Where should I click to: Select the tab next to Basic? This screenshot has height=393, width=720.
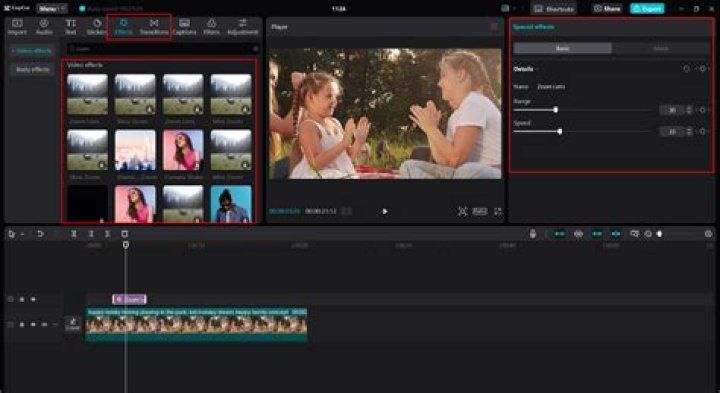(x=661, y=49)
